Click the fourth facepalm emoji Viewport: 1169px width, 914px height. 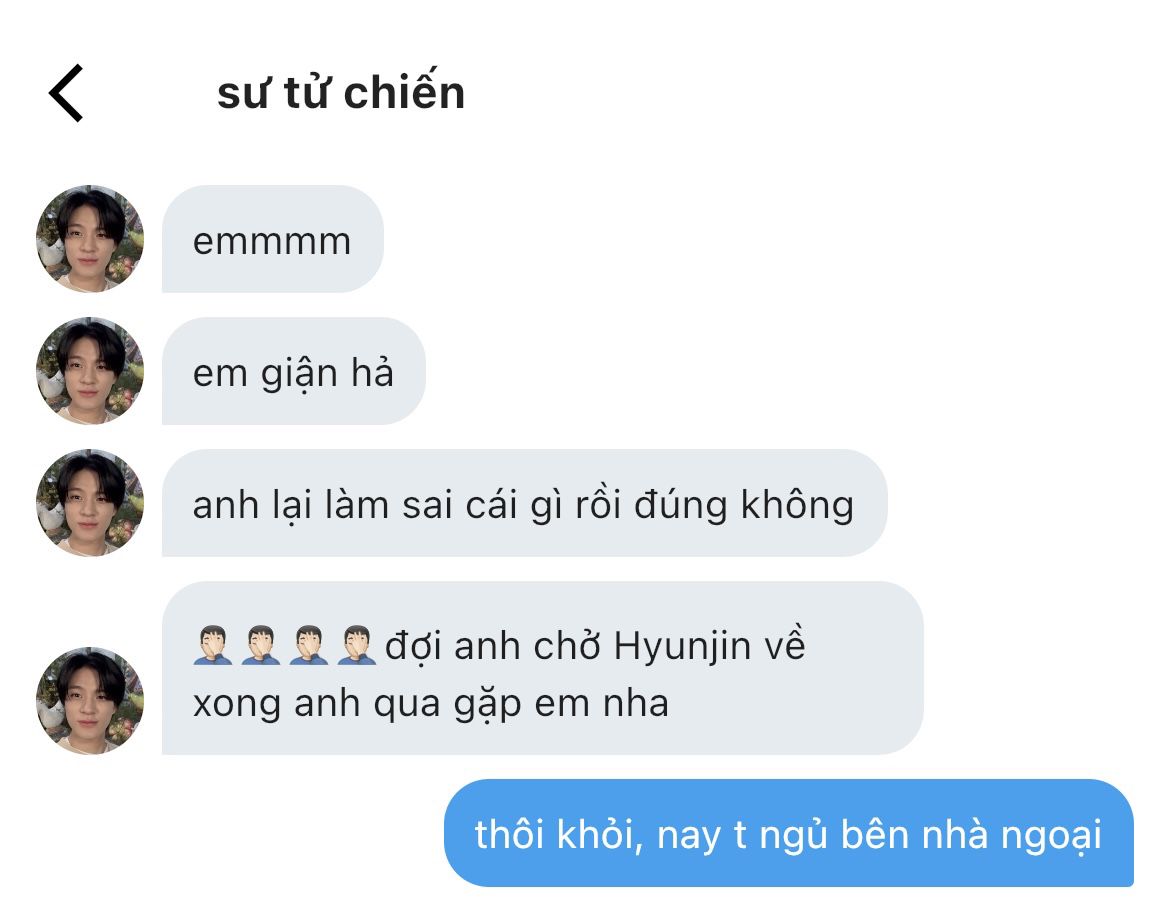point(356,646)
